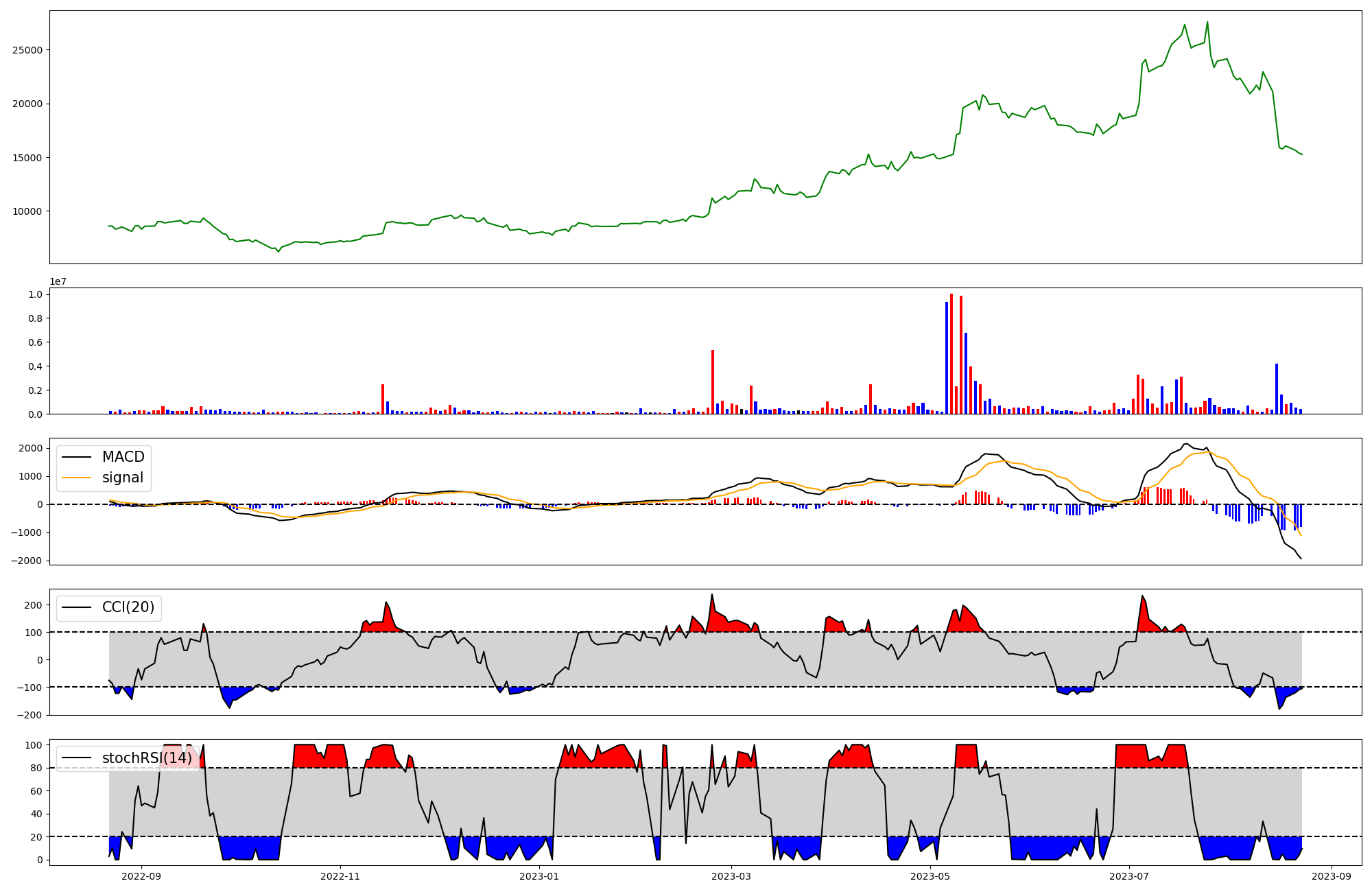
Task: Click the CCI(20) legend label
Action: tap(128, 607)
